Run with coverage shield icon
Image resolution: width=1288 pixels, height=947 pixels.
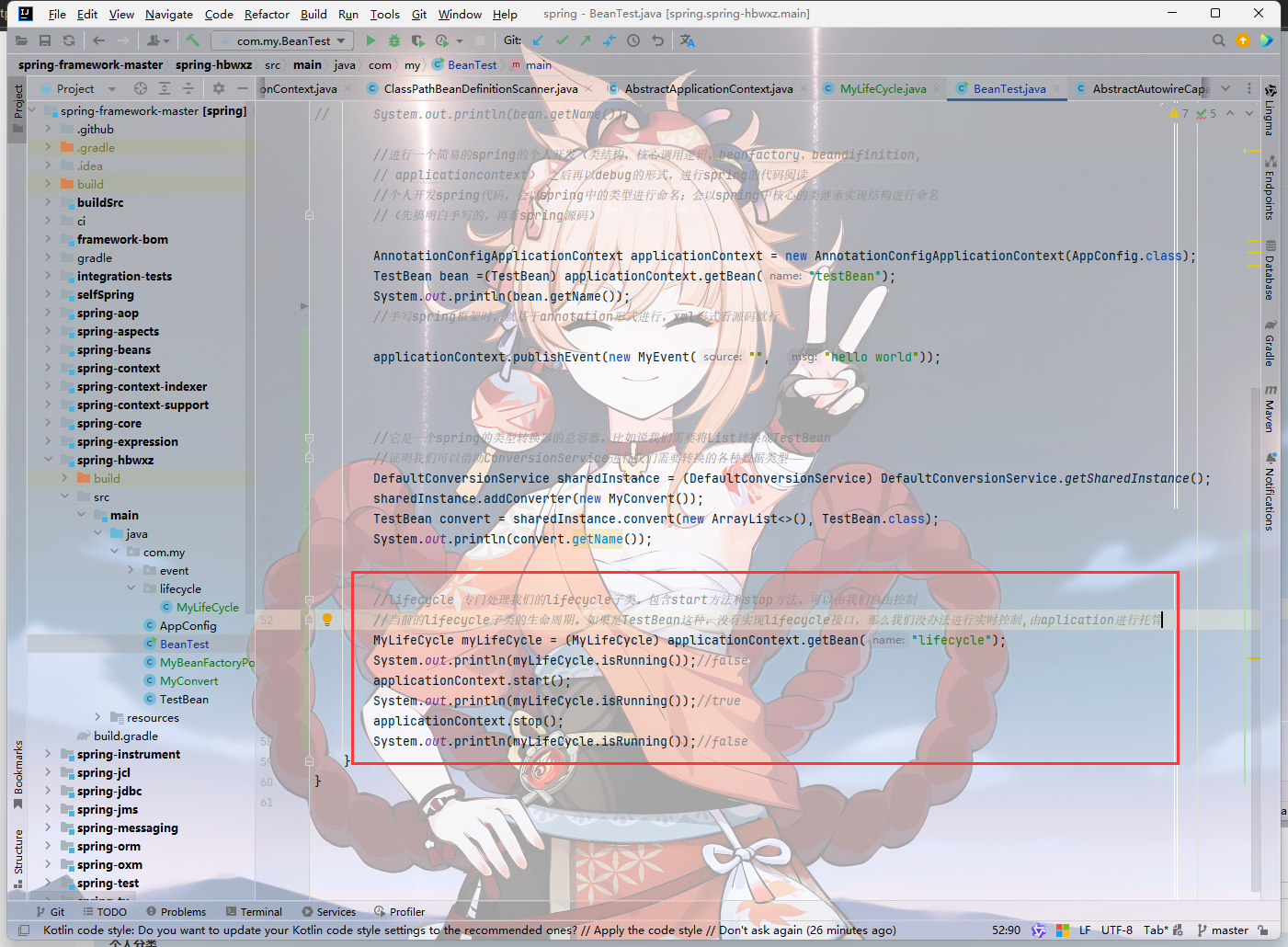[x=418, y=40]
